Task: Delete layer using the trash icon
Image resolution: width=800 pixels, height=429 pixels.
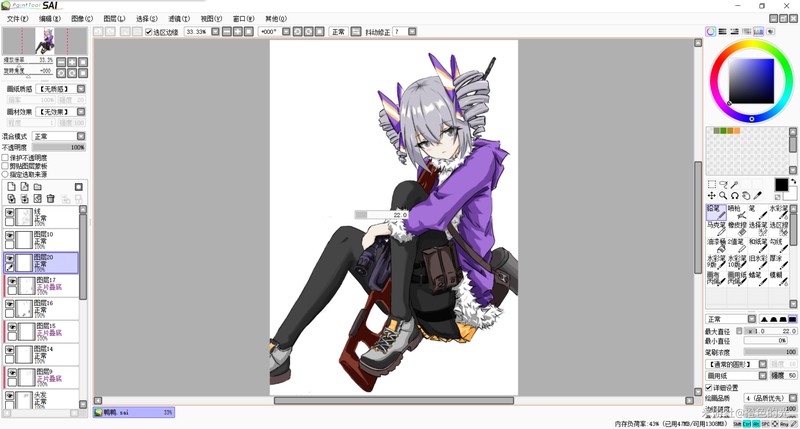Action: [x=51, y=199]
